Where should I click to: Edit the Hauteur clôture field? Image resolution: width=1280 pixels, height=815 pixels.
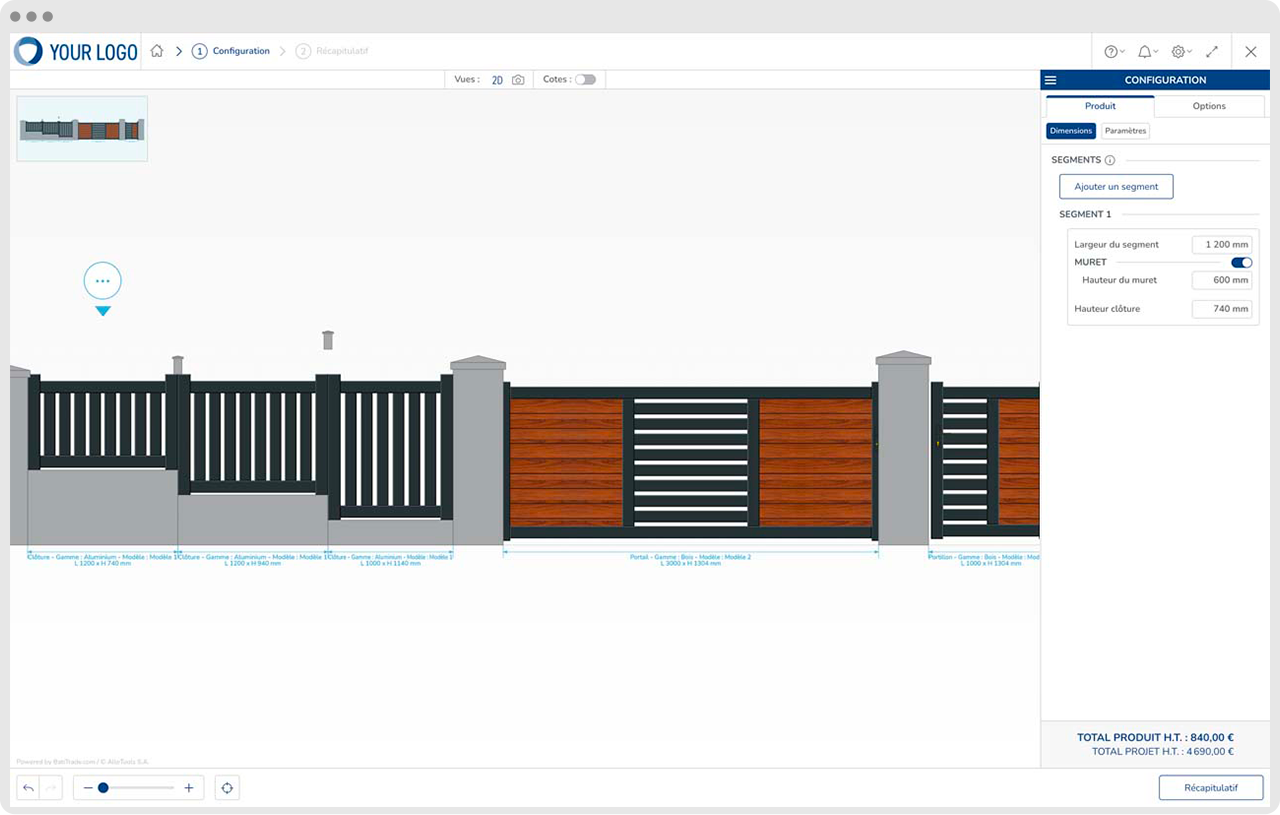pos(1222,309)
